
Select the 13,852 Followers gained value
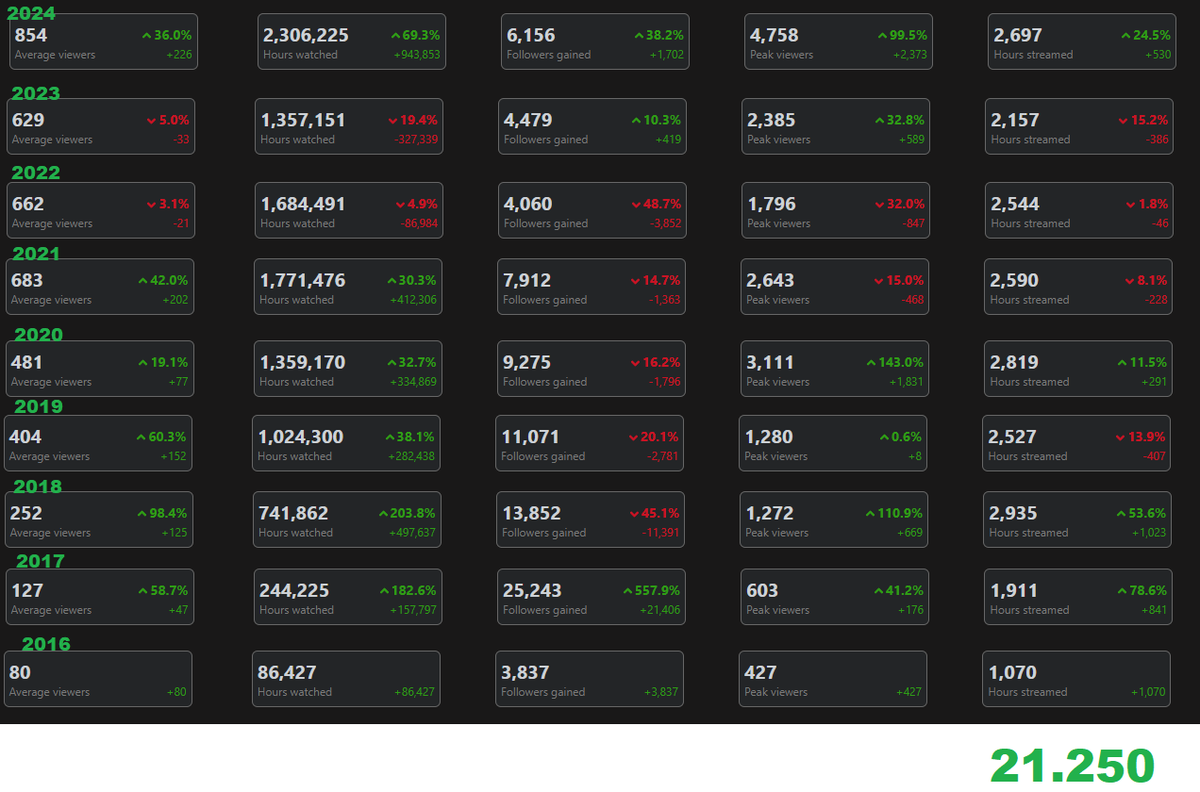pos(531,514)
